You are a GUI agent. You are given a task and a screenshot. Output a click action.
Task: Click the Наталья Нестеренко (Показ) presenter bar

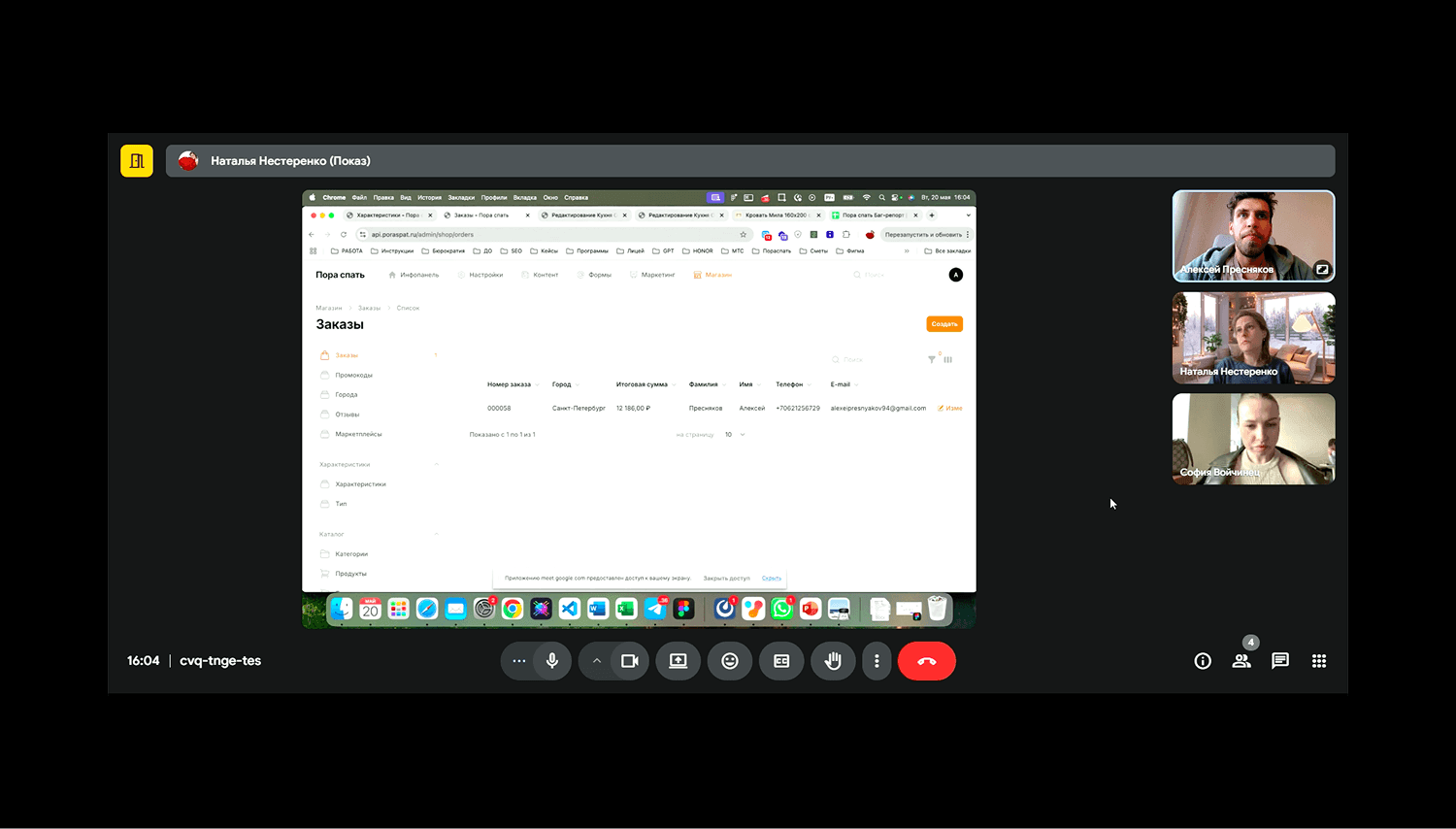pyautogui.click(x=750, y=161)
